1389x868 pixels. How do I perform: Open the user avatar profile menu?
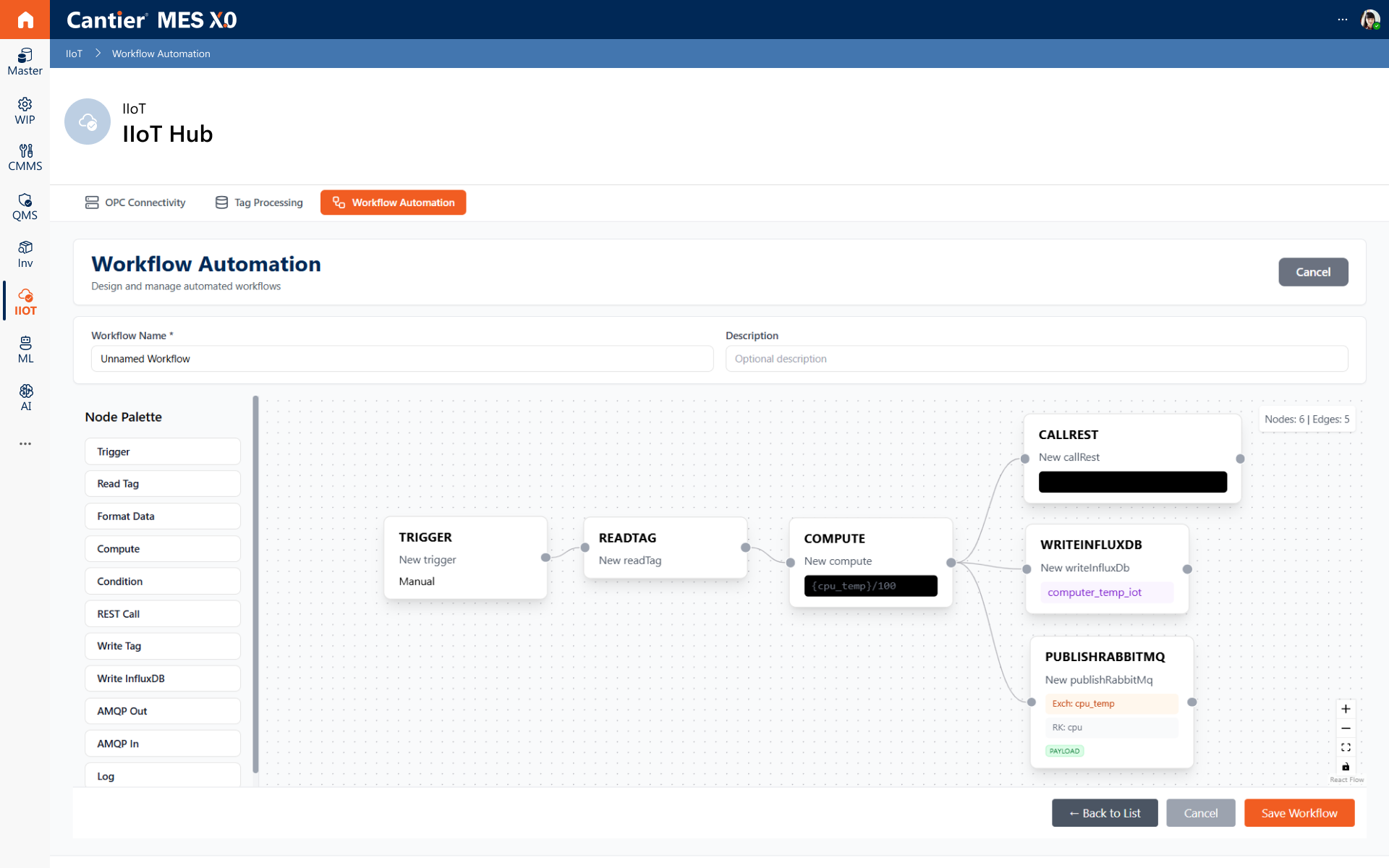[x=1370, y=20]
